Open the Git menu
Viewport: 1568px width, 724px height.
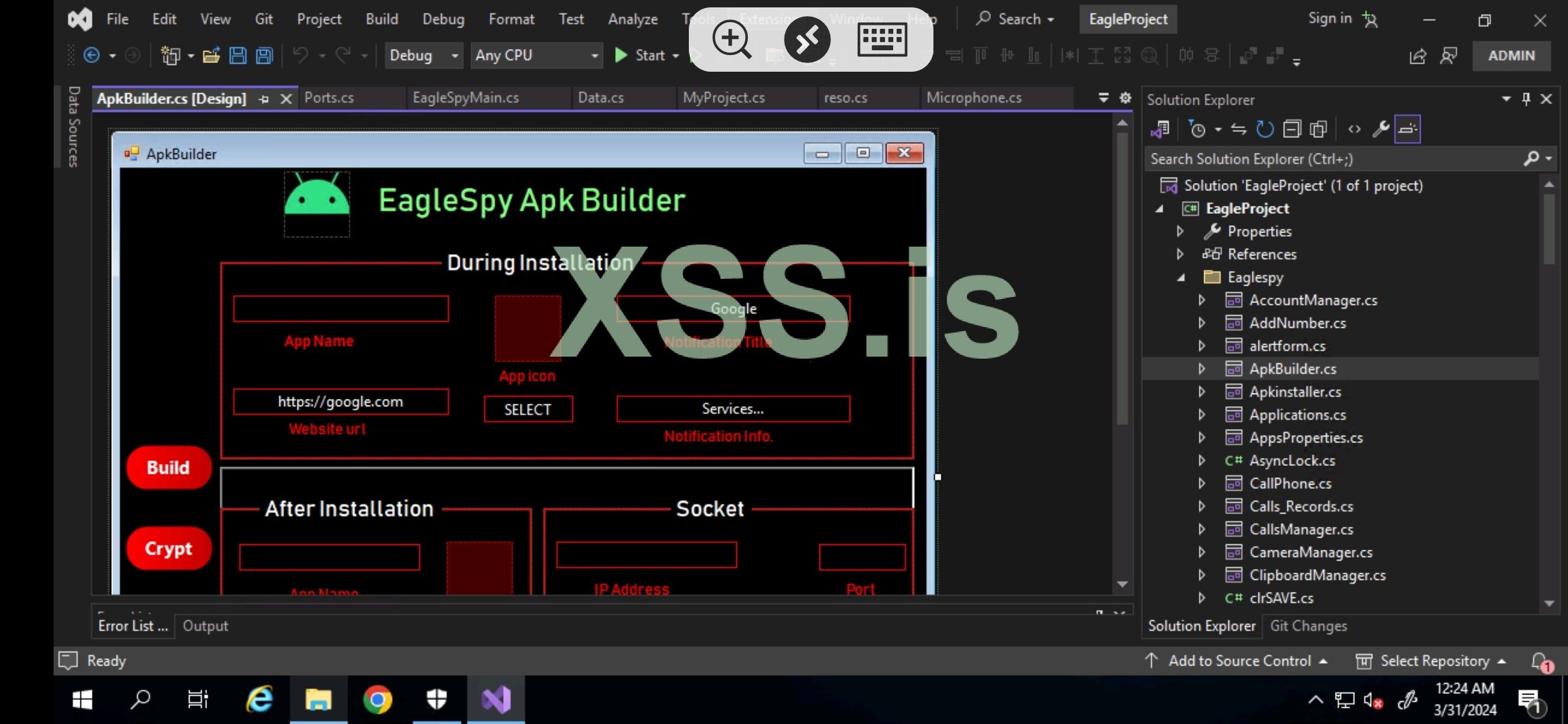click(263, 19)
